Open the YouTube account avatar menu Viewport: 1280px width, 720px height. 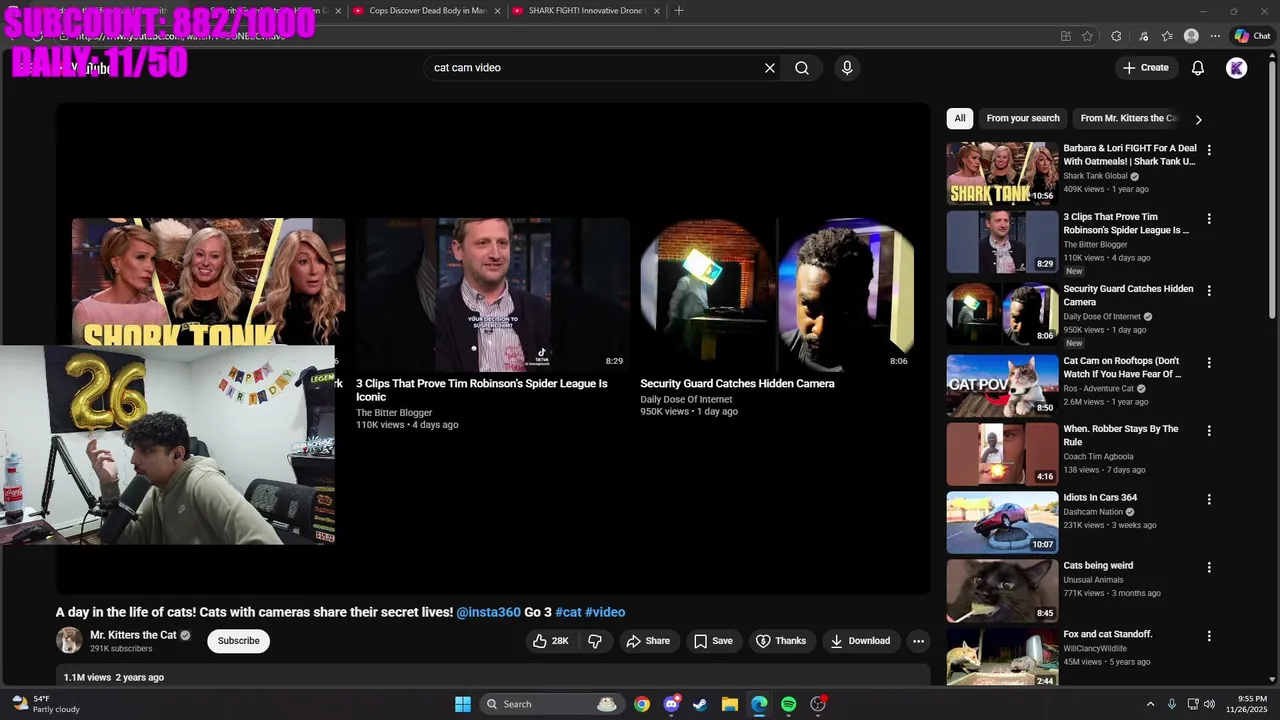point(1237,68)
